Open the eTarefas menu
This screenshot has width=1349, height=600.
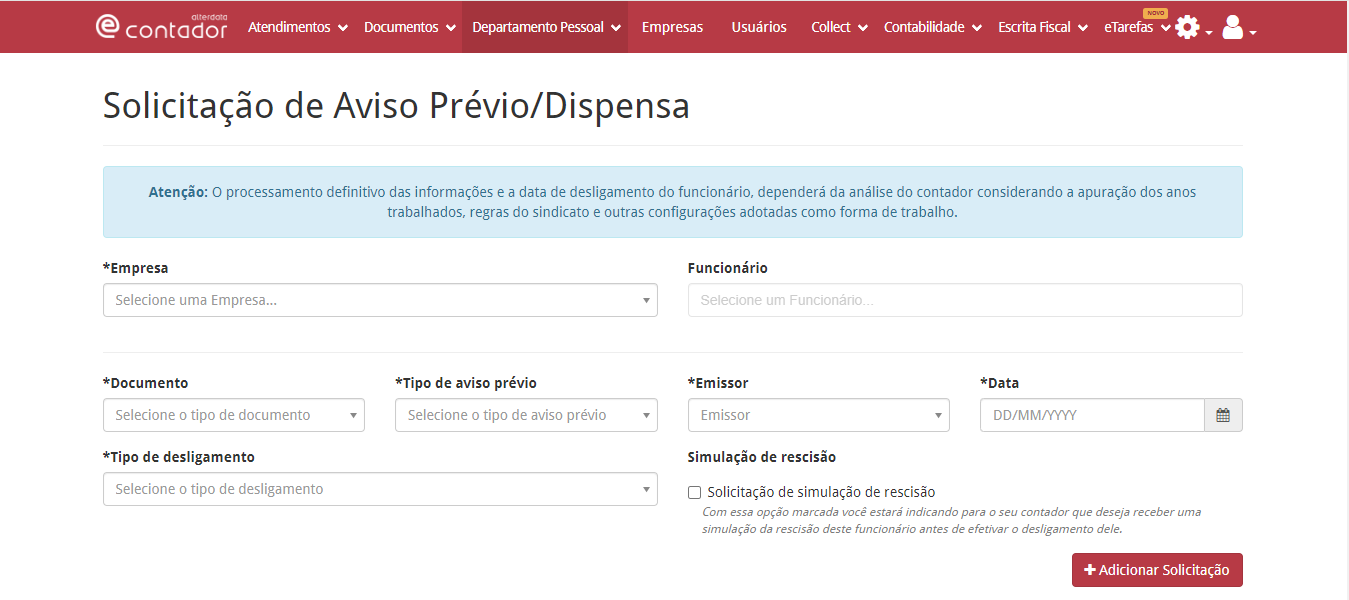(1137, 27)
